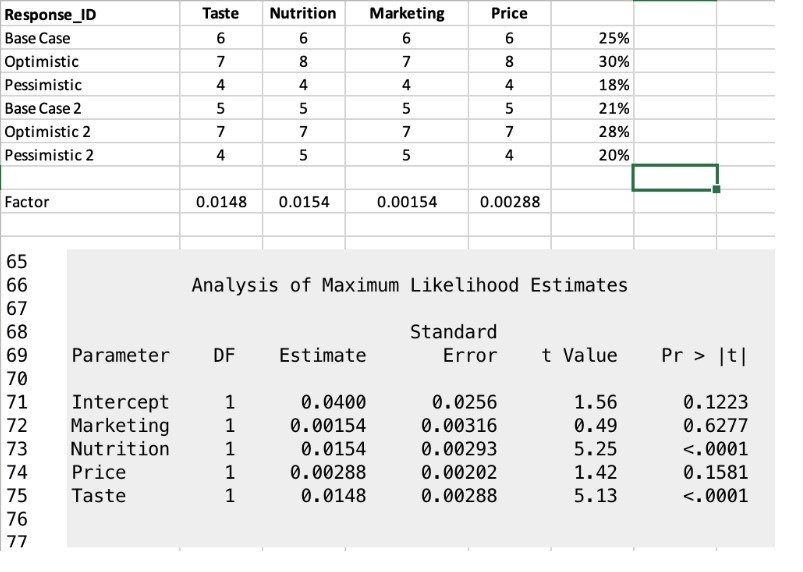The image size is (803, 572).
Task: Select the 'Intercept' parameter name
Action: pyautogui.click(x=120, y=402)
